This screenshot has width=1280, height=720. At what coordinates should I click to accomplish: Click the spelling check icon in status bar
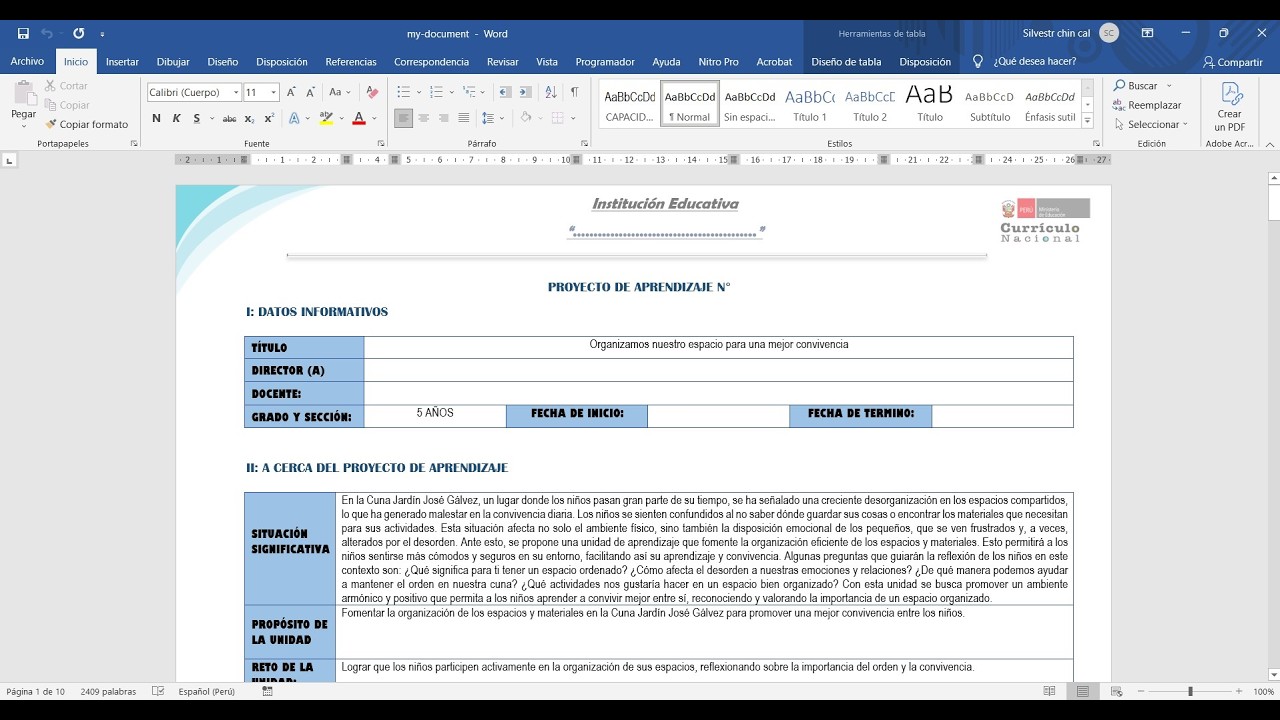tap(158, 691)
